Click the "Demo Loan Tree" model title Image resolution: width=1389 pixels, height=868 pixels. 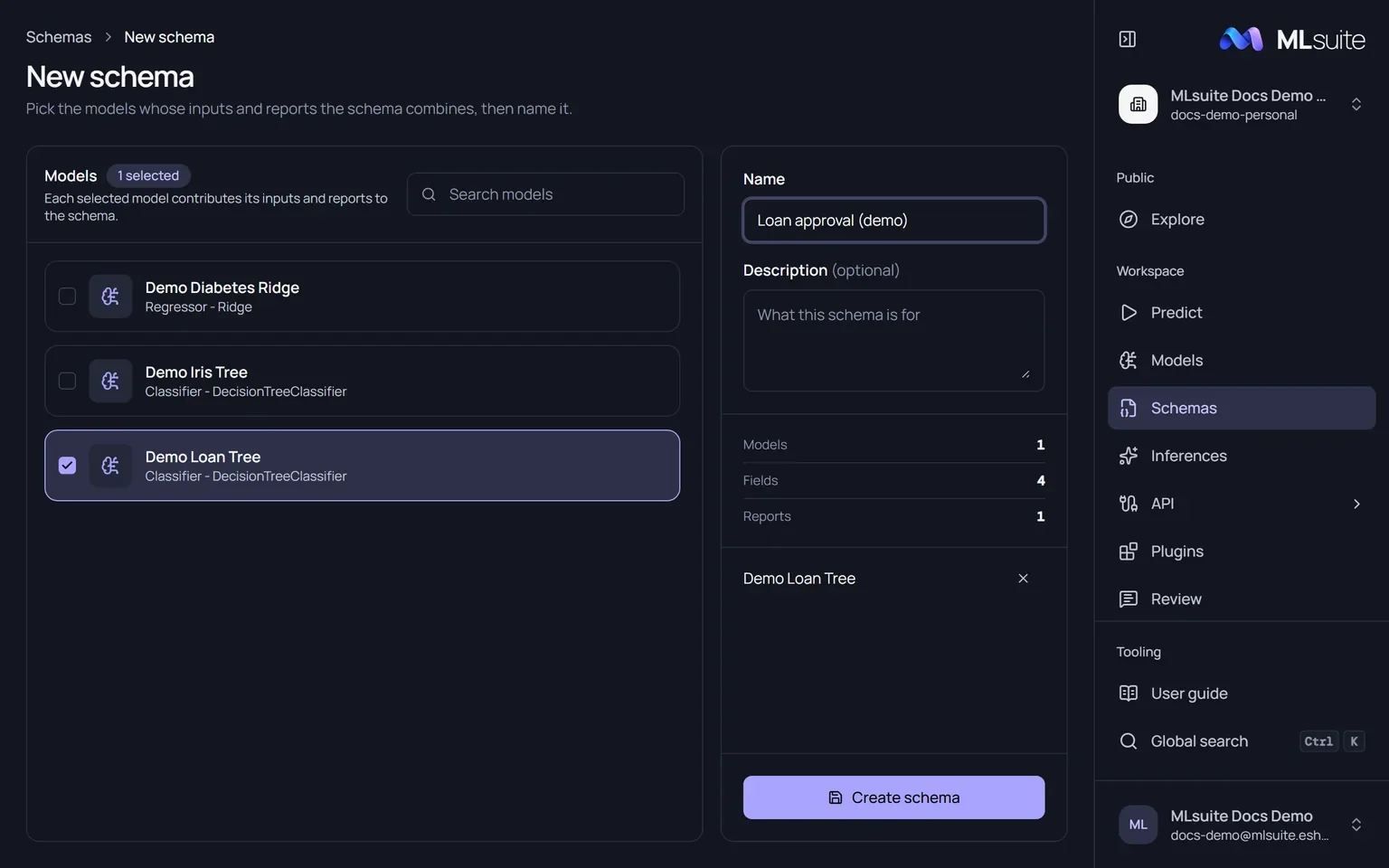click(203, 457)
